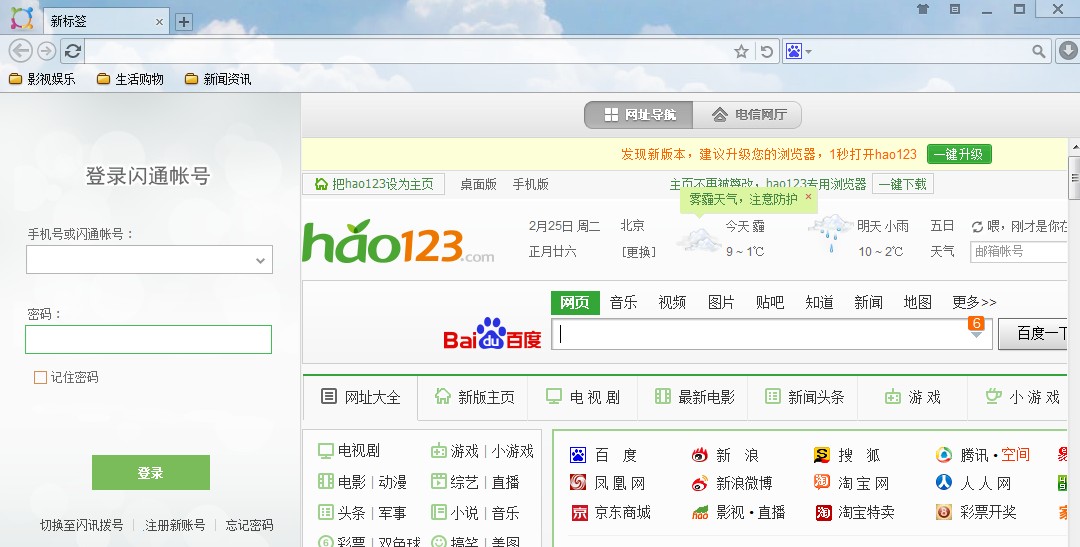Viewport: 1080px width, 547px height.
Task: Click the Baidu 百度 logo
Action: 492,334
